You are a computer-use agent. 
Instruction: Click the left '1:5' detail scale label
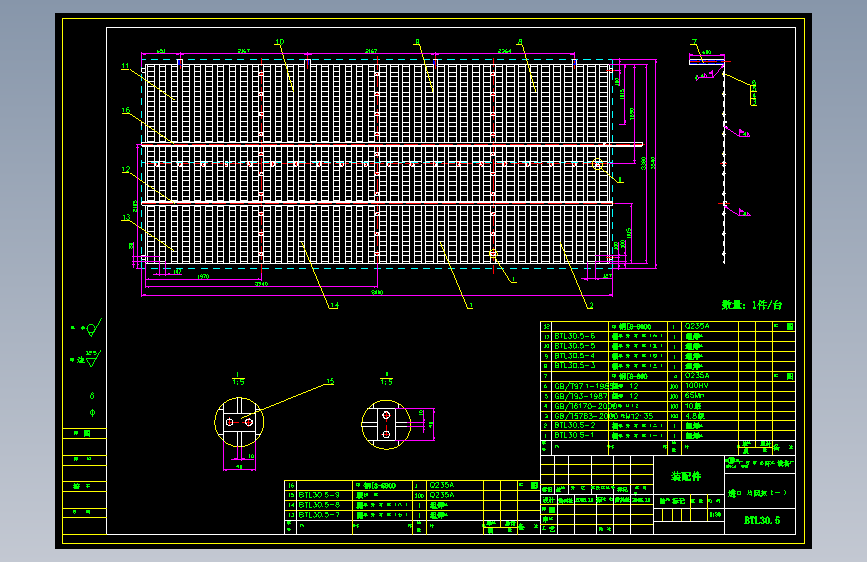tap(238, 382)
